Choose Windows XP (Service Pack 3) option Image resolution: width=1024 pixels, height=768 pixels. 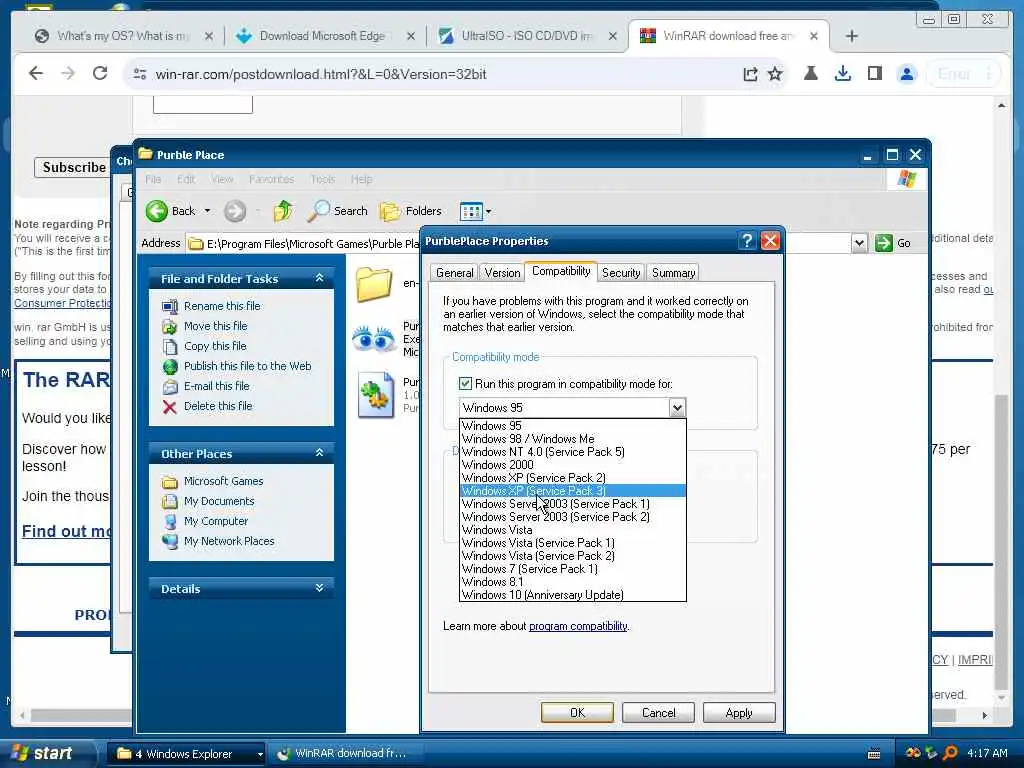pyautogui.click(x=572, y=490)
